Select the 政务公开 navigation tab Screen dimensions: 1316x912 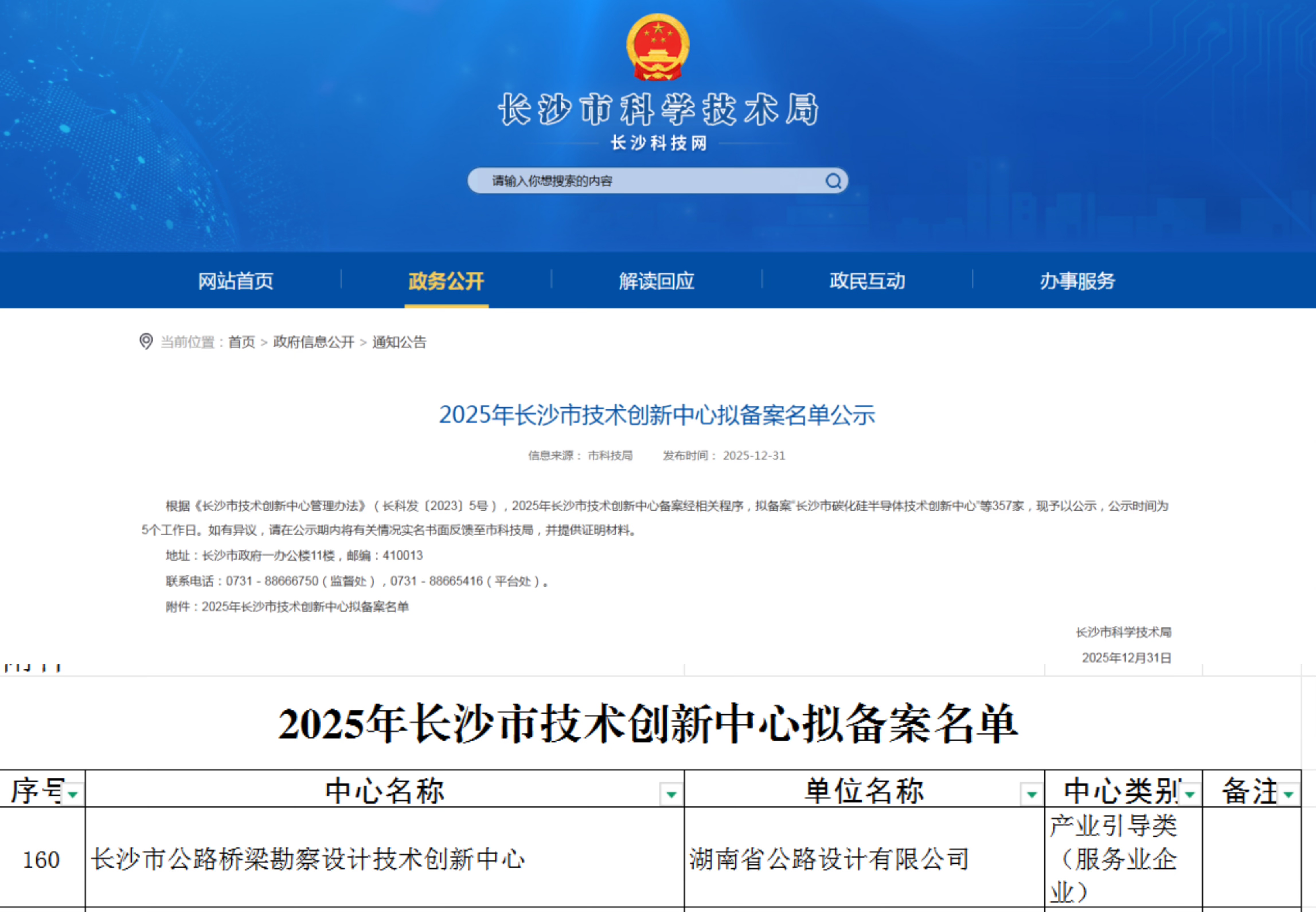click(x=446, y=281)
